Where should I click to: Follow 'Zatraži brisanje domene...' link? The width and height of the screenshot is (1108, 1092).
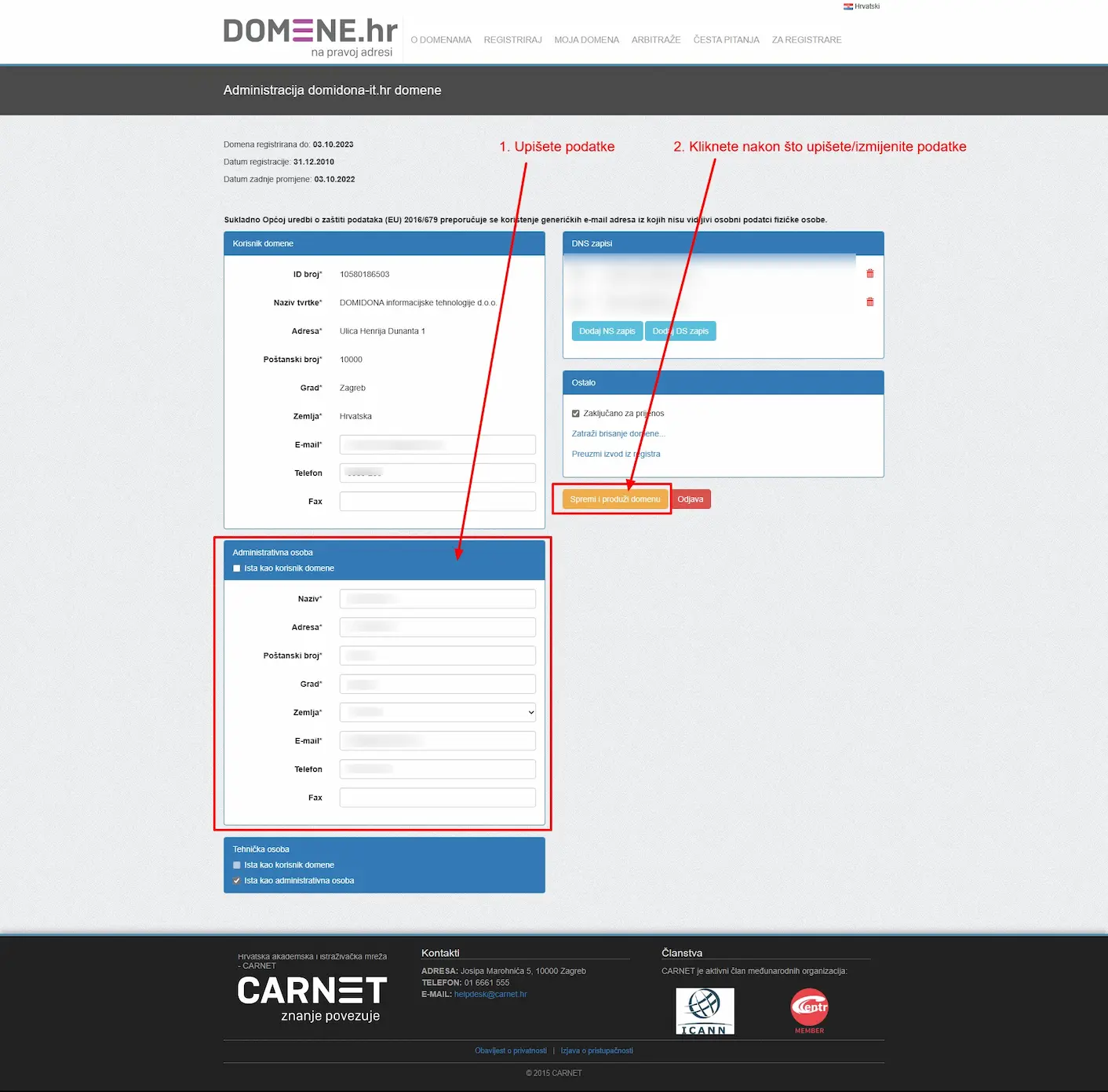(618, 433)
